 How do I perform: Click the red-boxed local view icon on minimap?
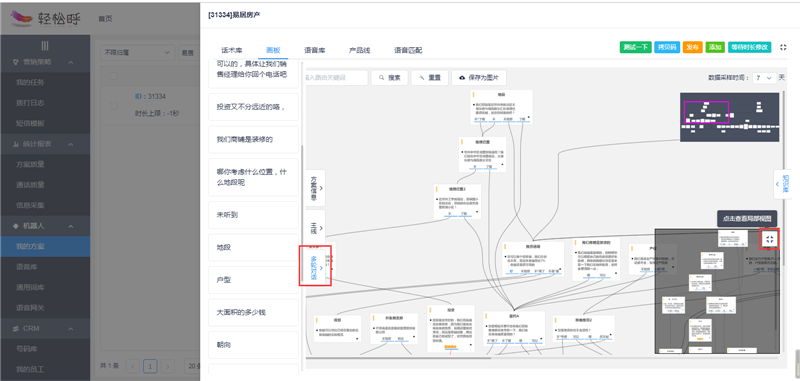coord(770,239)
